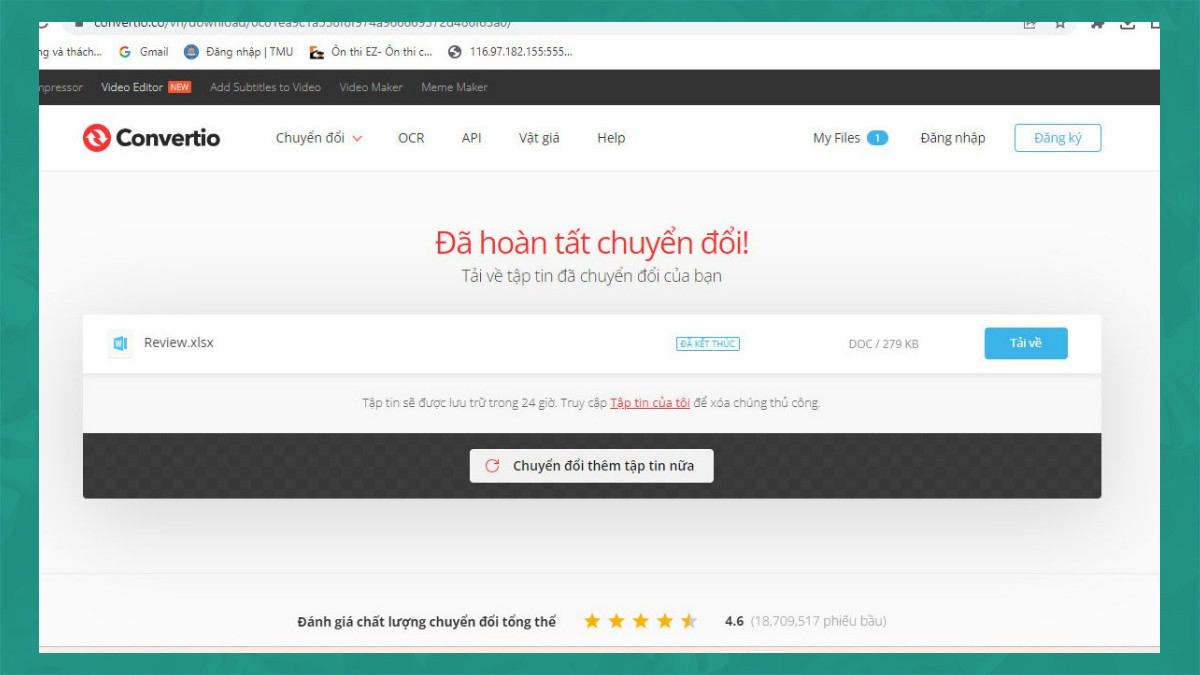Go to the OCR page
Viewport: 1200px width, 675px height.
click(411, 138)
